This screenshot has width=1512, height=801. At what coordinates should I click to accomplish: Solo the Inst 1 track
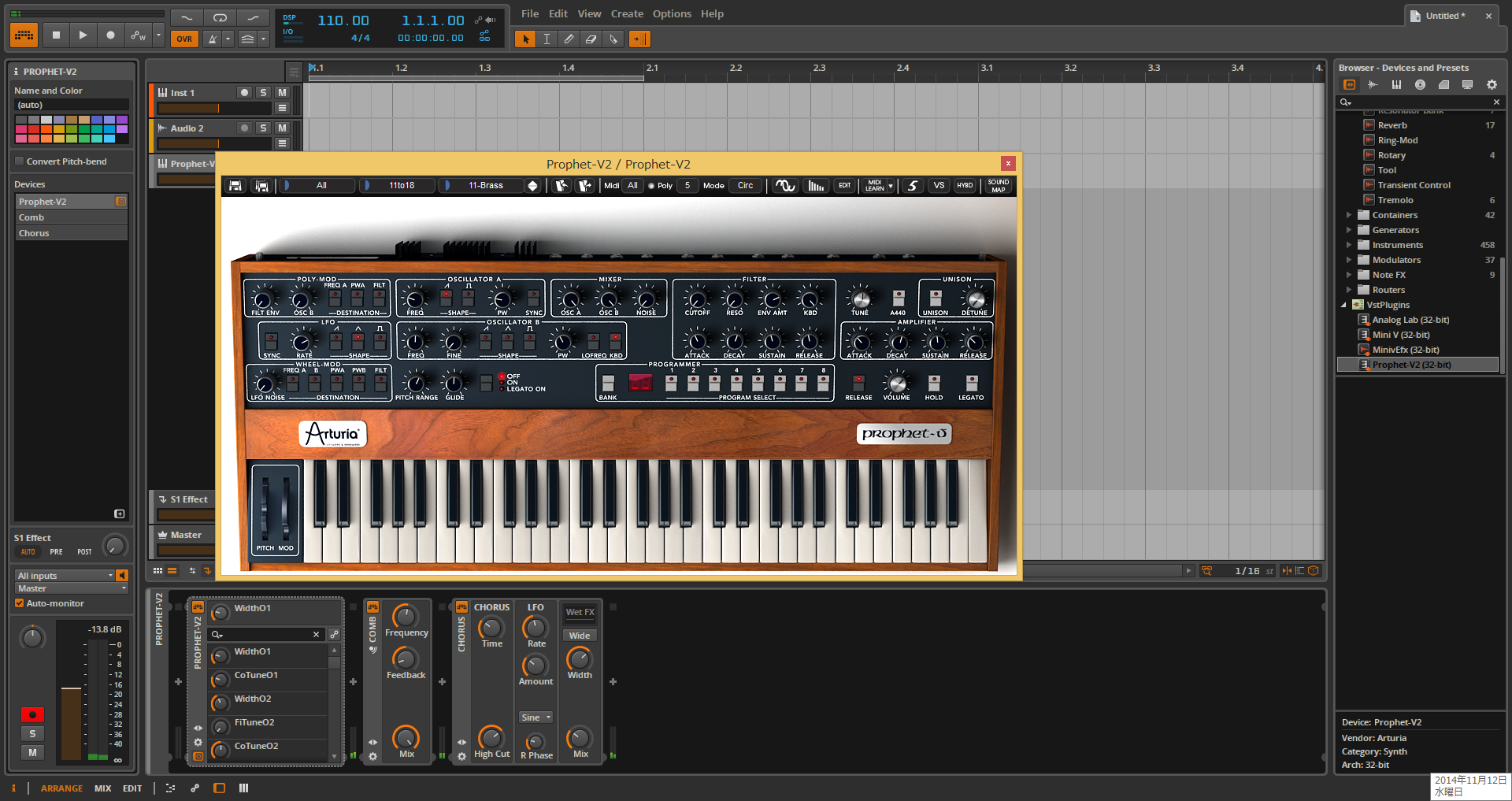263,93
